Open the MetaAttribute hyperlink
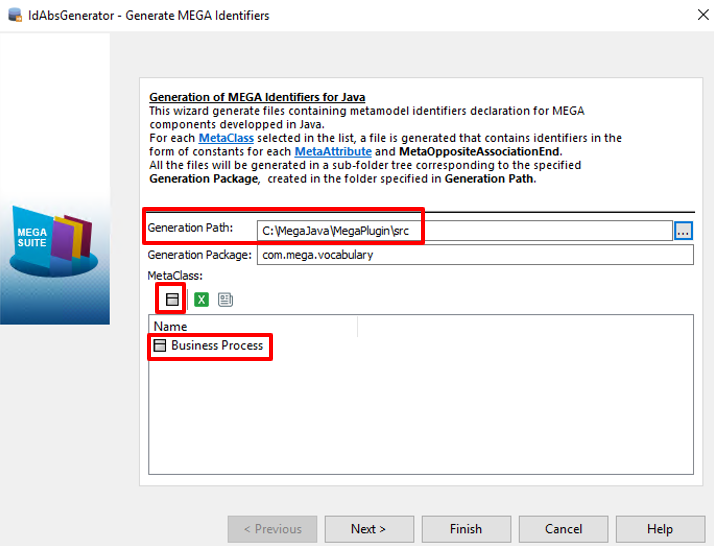 [x=333, y=152]
